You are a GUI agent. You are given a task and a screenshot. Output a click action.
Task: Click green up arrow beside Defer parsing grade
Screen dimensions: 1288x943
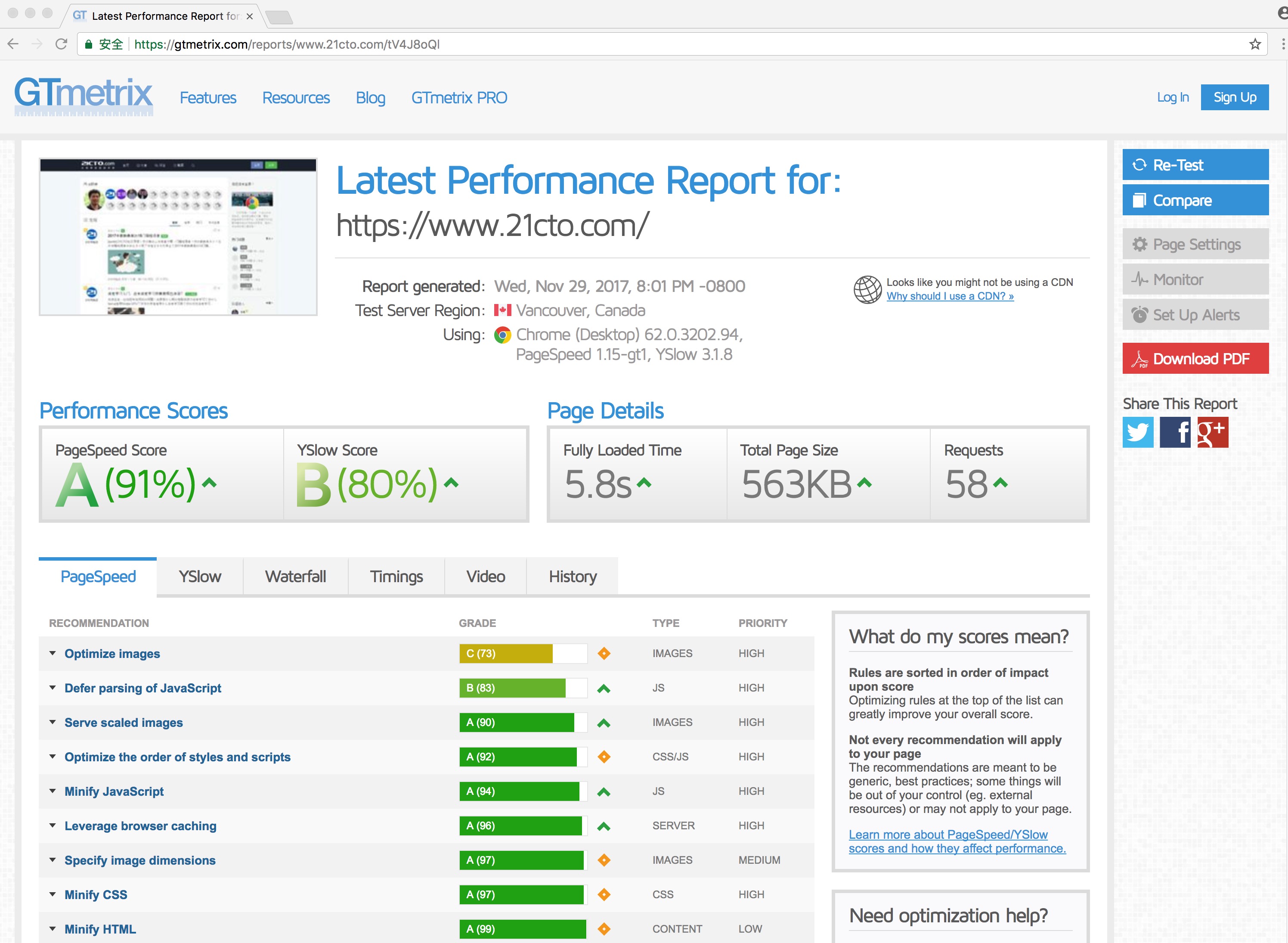point(604,689)
